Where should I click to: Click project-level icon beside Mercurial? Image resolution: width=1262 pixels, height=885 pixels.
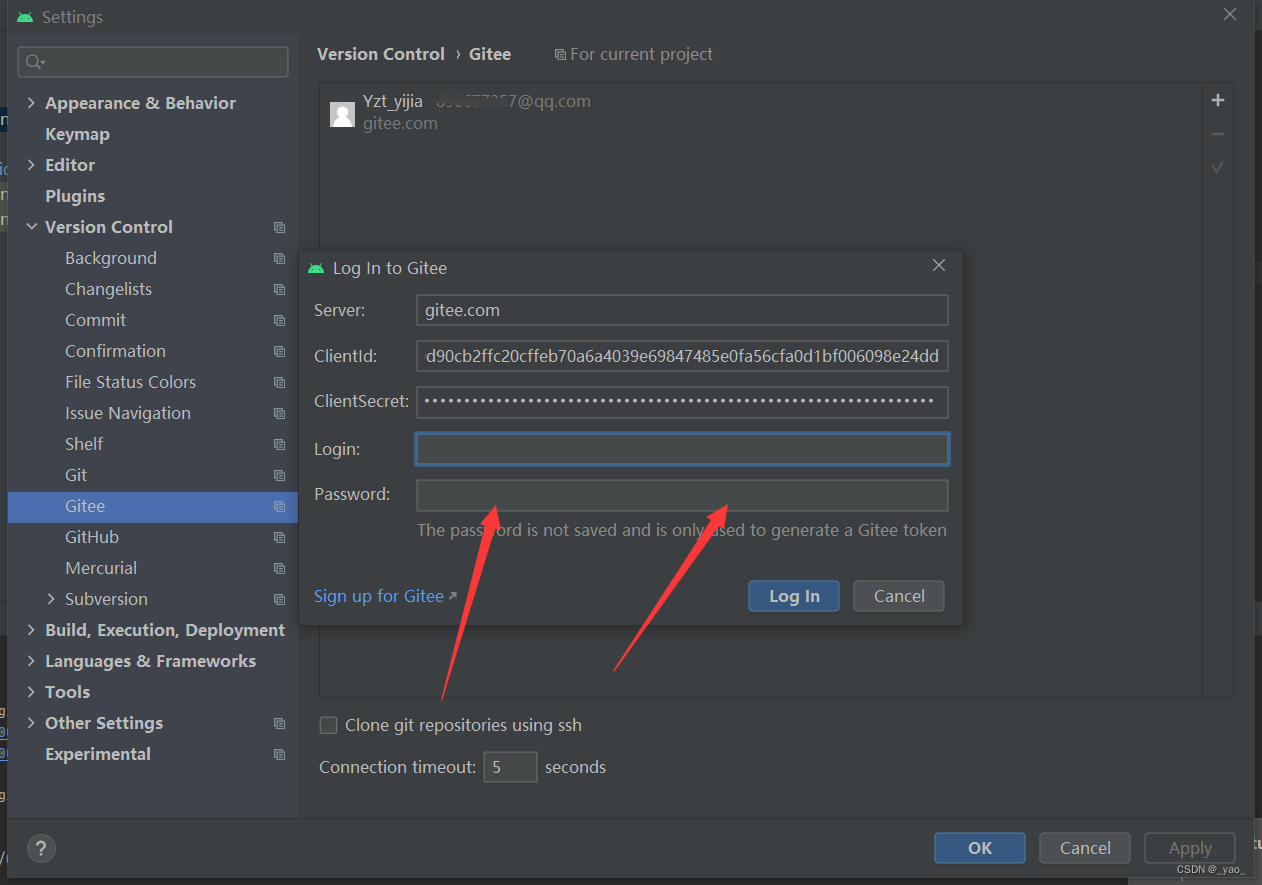[279, 568]
